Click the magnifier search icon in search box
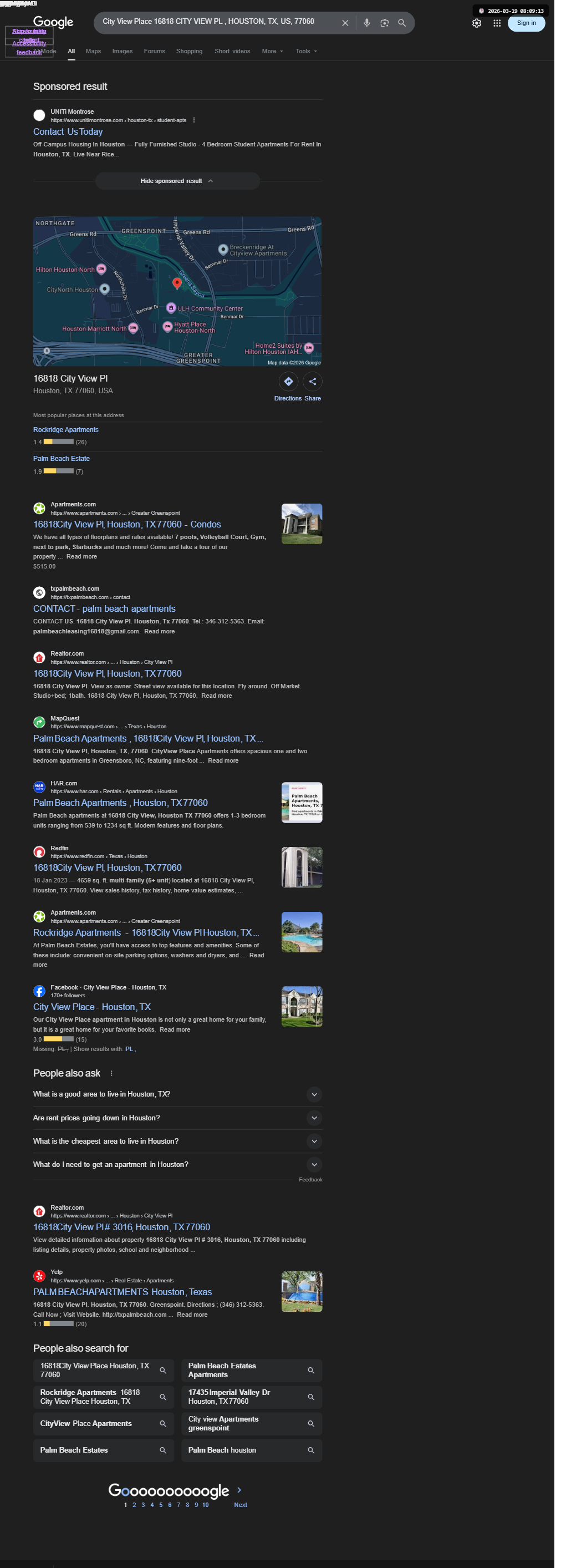 tap(406, 23)
